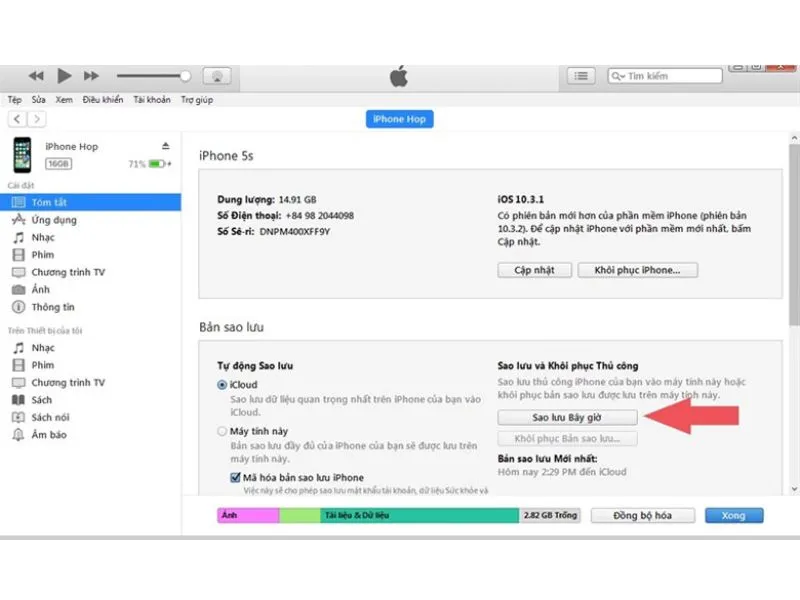Click the Sao lưu Bây giờ button
Image resolution: width=800 pixels, height=600 pixels.
coord(567,417)
